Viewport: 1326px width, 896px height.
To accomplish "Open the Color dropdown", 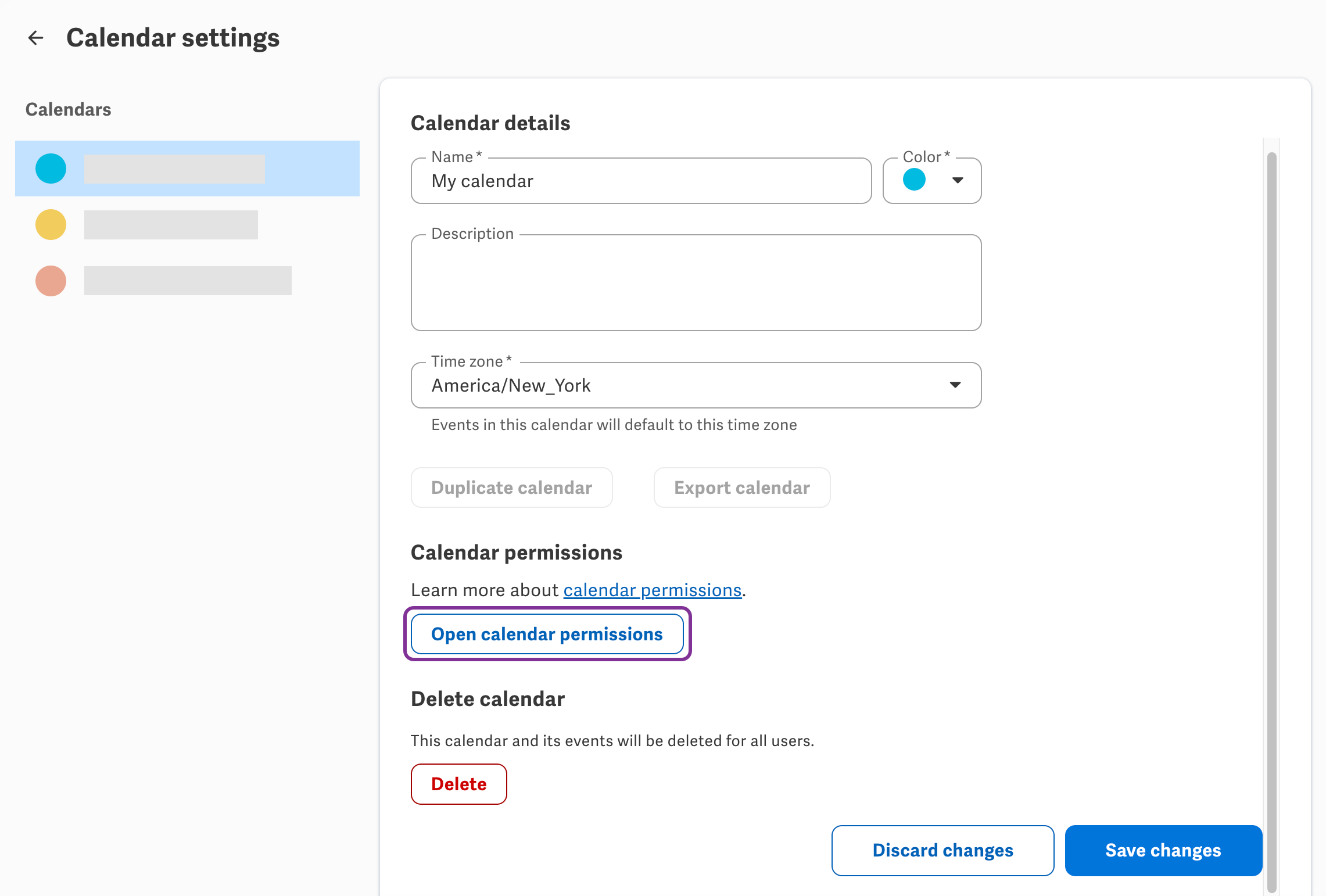I will (932, 181).
